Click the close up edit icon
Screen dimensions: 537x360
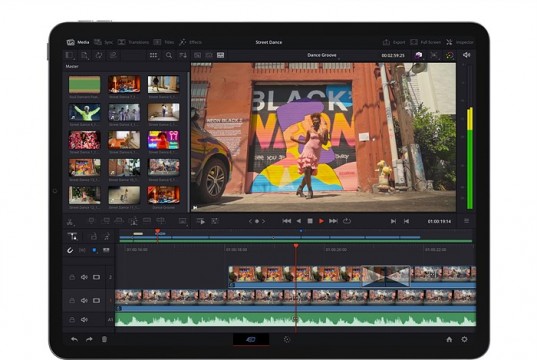pos(133,221)
